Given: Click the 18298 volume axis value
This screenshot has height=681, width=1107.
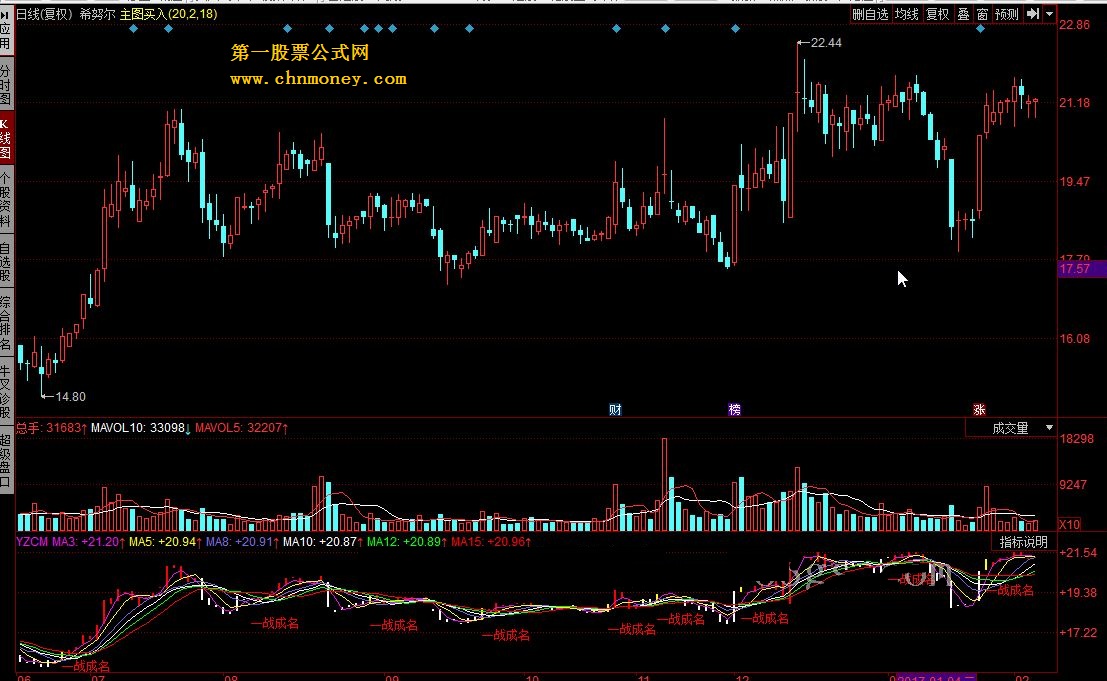Looking at the screenshot, I should (1077, 439).
